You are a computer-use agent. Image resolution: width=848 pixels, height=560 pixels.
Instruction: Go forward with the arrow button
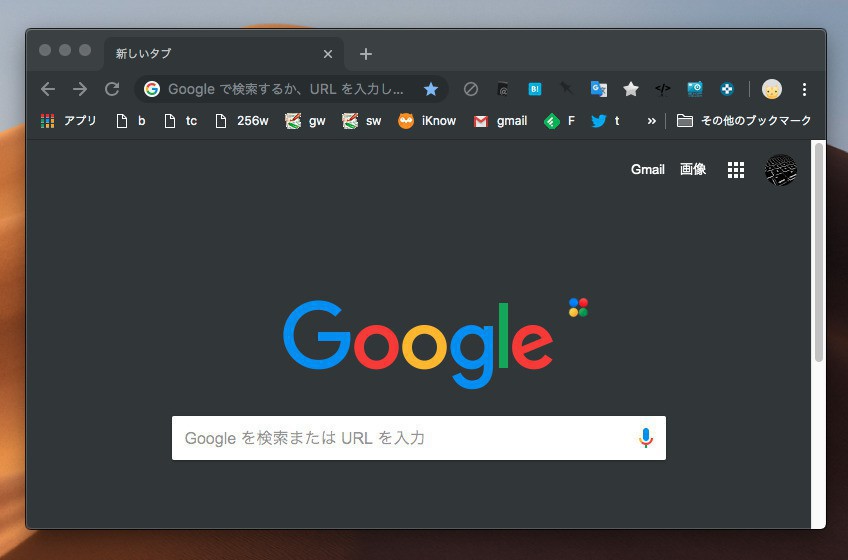(x=80, y=89)
